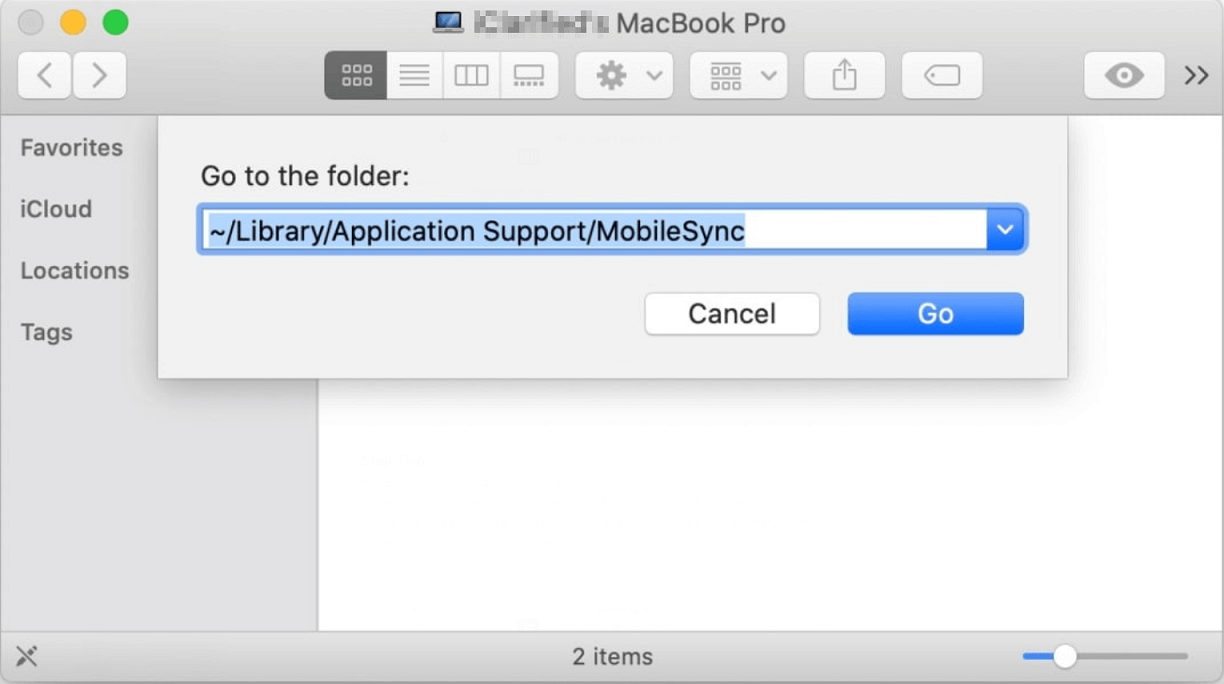This screenshot has width=1224, height=684.
Task: Click the Quick Look eye icon
Action: (x=1124, y=76)
